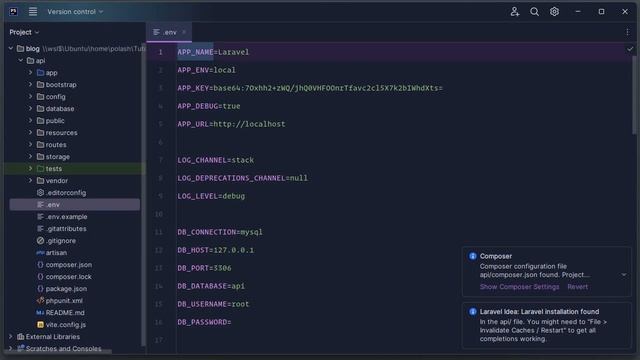Viewport: 640px width, 360px height.
Task: Open Search Everywhere magnifier icon
Action: tap(534, 12)
